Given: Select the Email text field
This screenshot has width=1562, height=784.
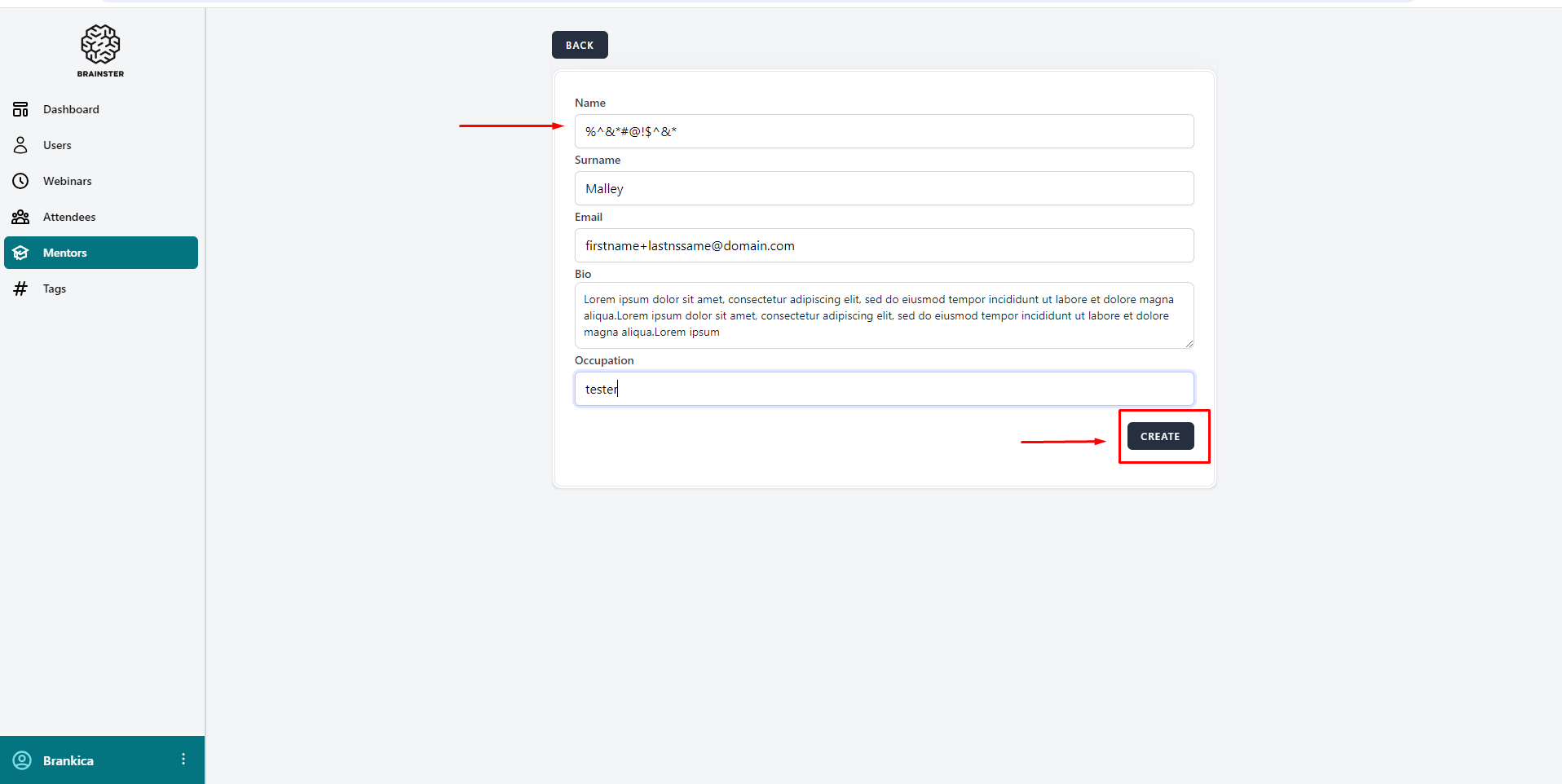Looking at the screenshot, I should pyautogui.click(x=884, y=245).
